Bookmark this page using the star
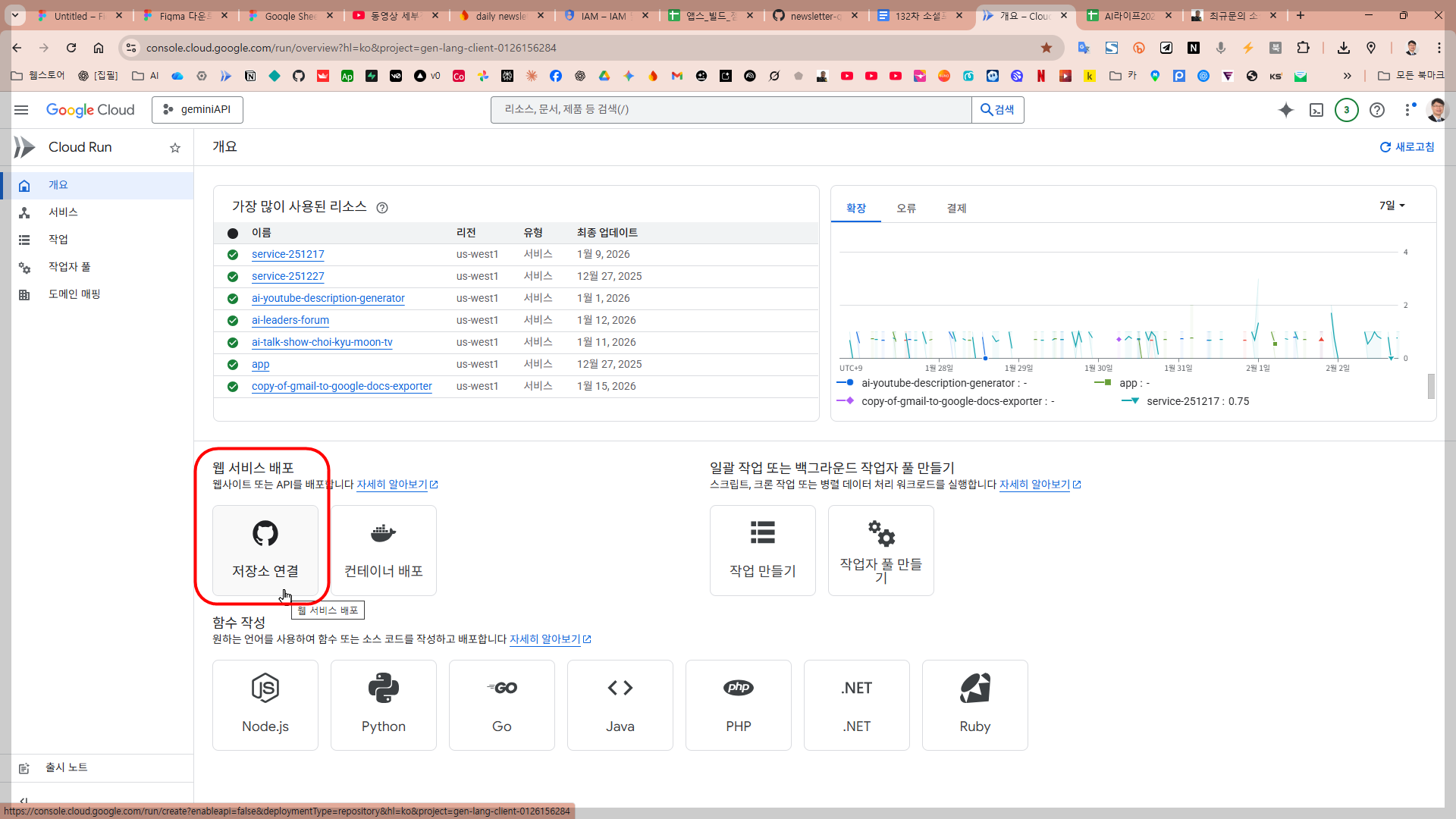 tap(1046, 48)
